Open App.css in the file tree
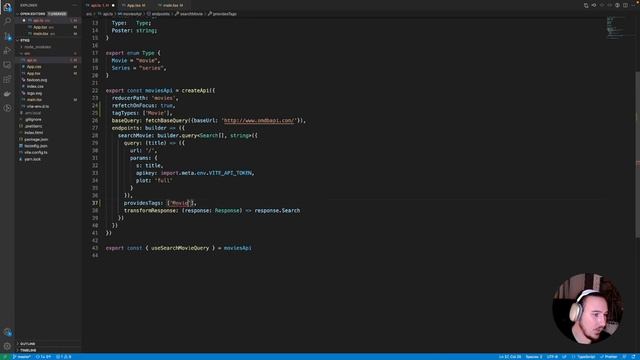The image size is (640, 360). point(34,67)
